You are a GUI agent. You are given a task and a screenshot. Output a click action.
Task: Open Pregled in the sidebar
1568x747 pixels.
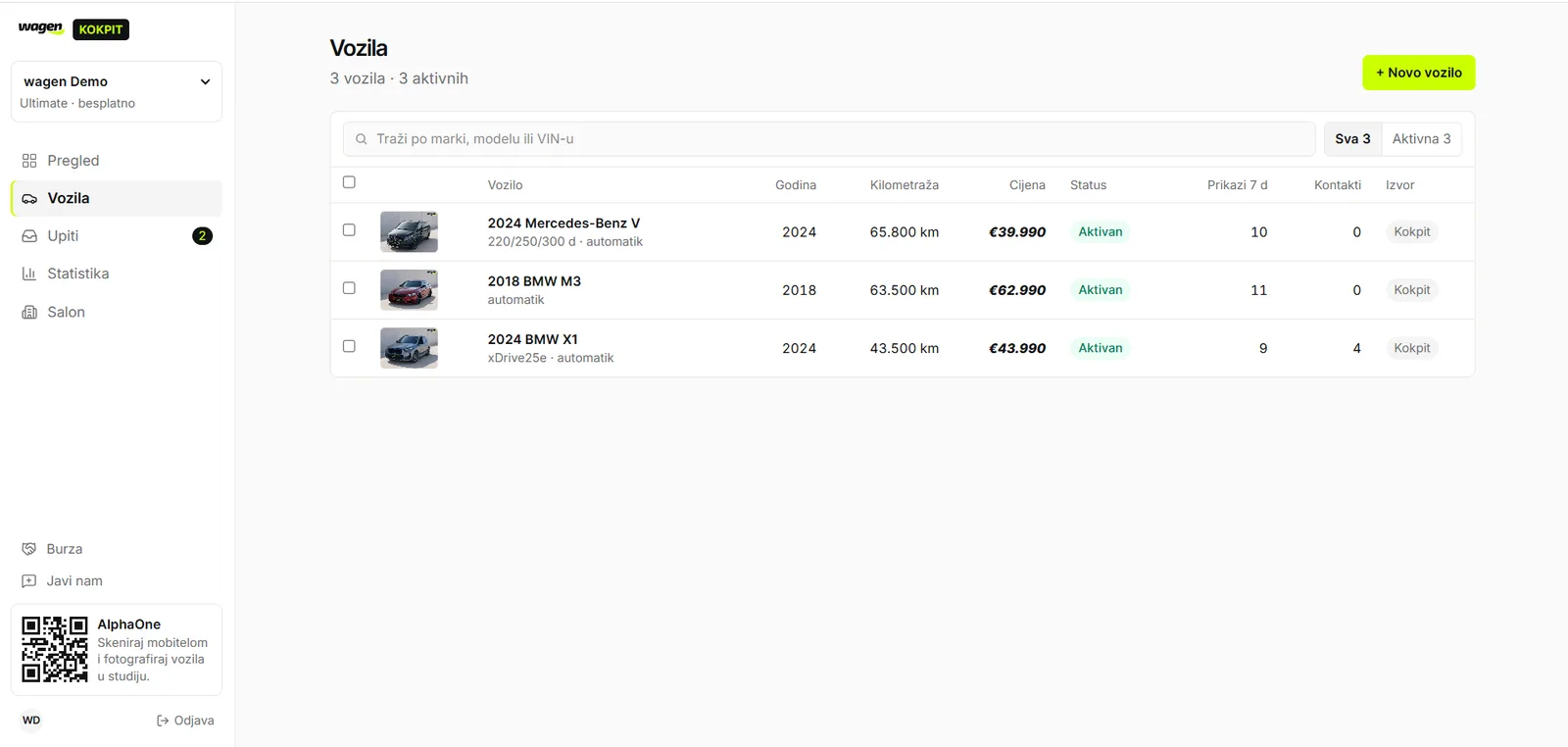pyautogui.click(x=117, y=161)
